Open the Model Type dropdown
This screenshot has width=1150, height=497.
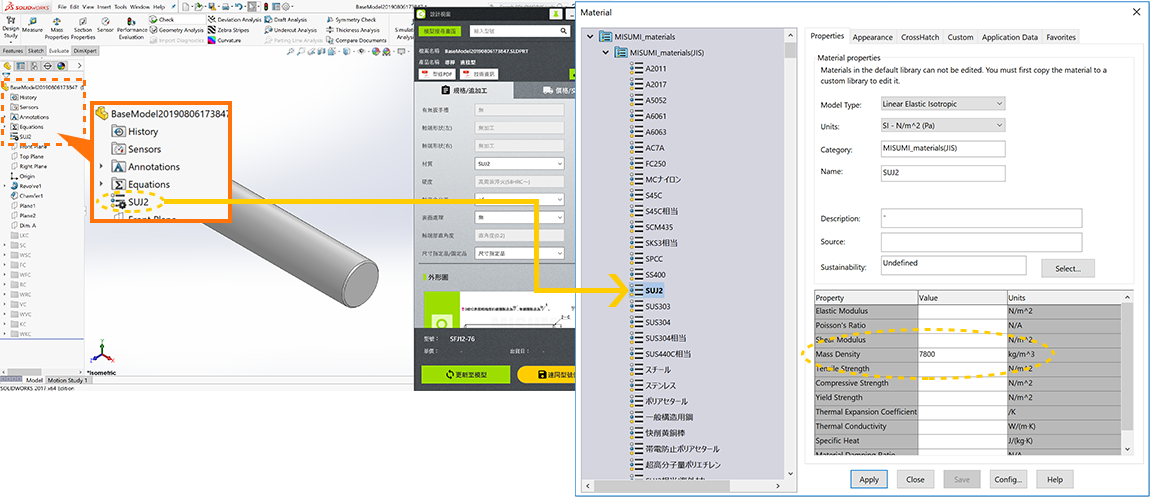click(942, 103)
